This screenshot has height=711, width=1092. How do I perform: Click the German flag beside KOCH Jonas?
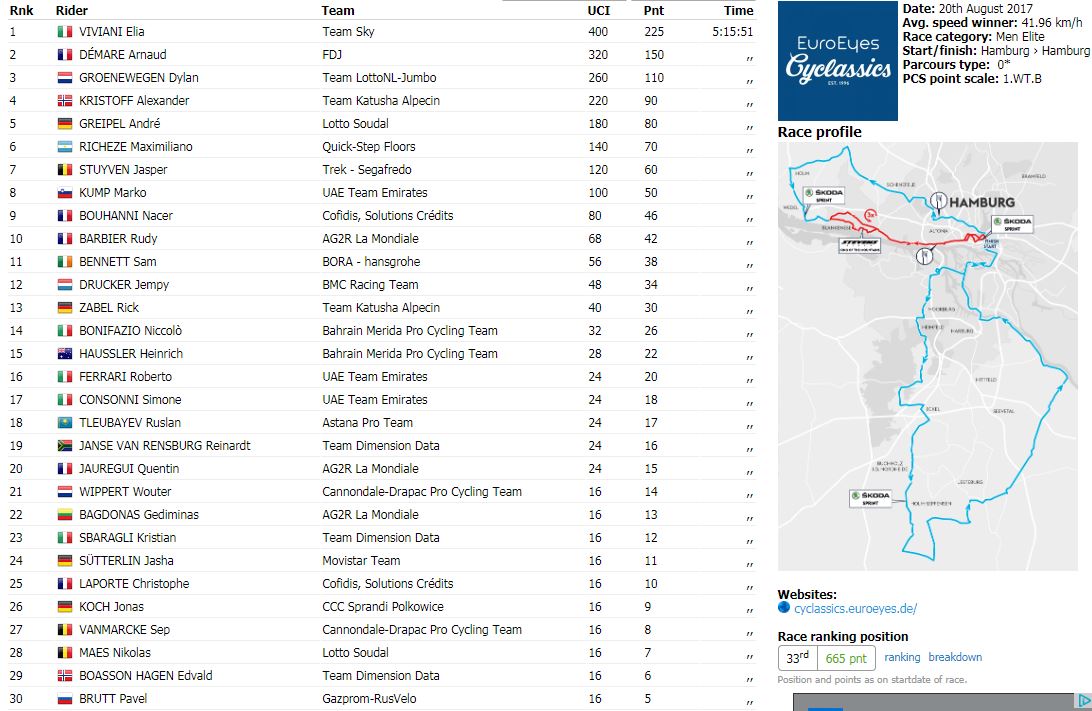pyautogui.click(x=65, y=606)
